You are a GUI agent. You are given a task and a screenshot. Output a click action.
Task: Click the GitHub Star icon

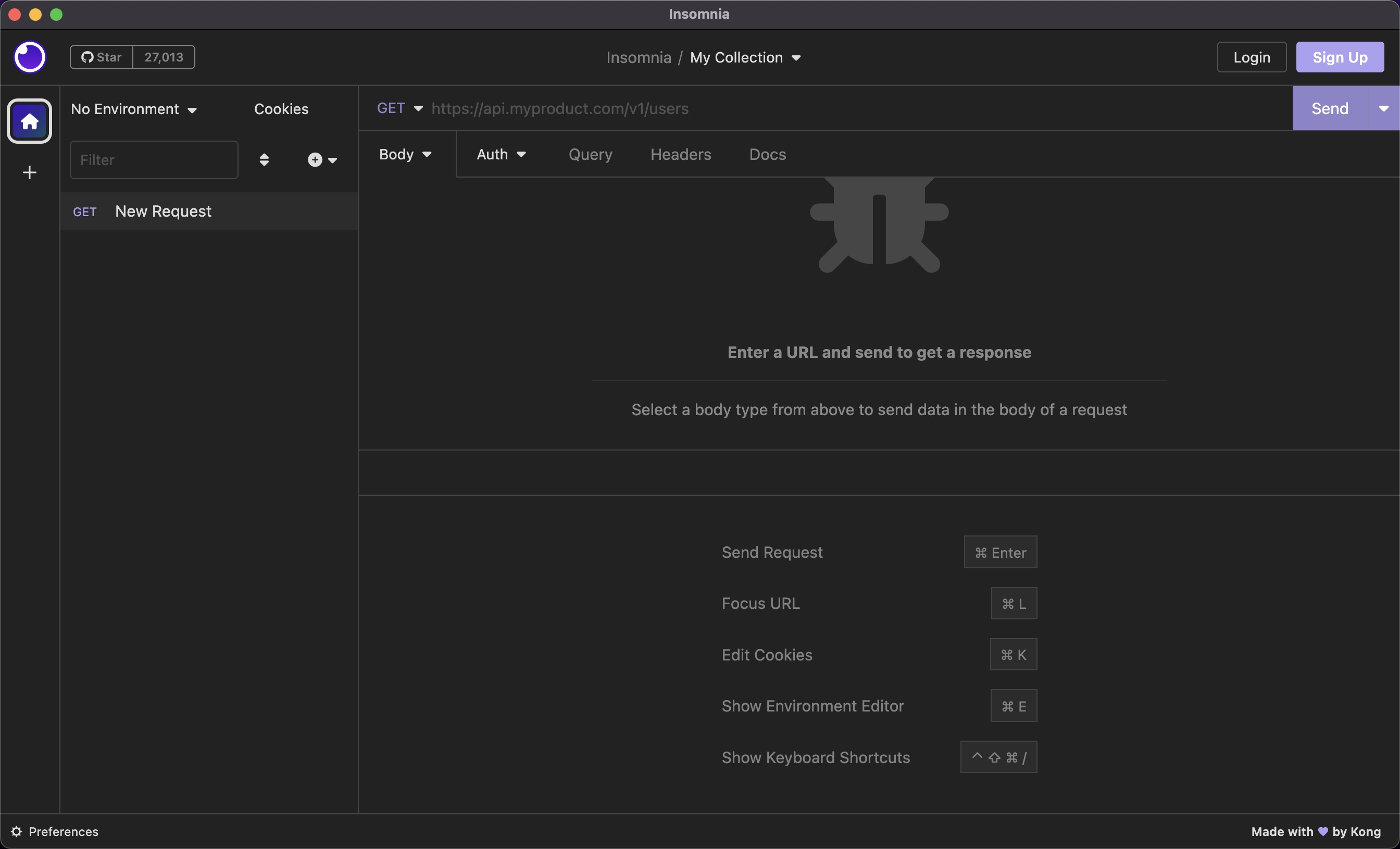[87, 56]
